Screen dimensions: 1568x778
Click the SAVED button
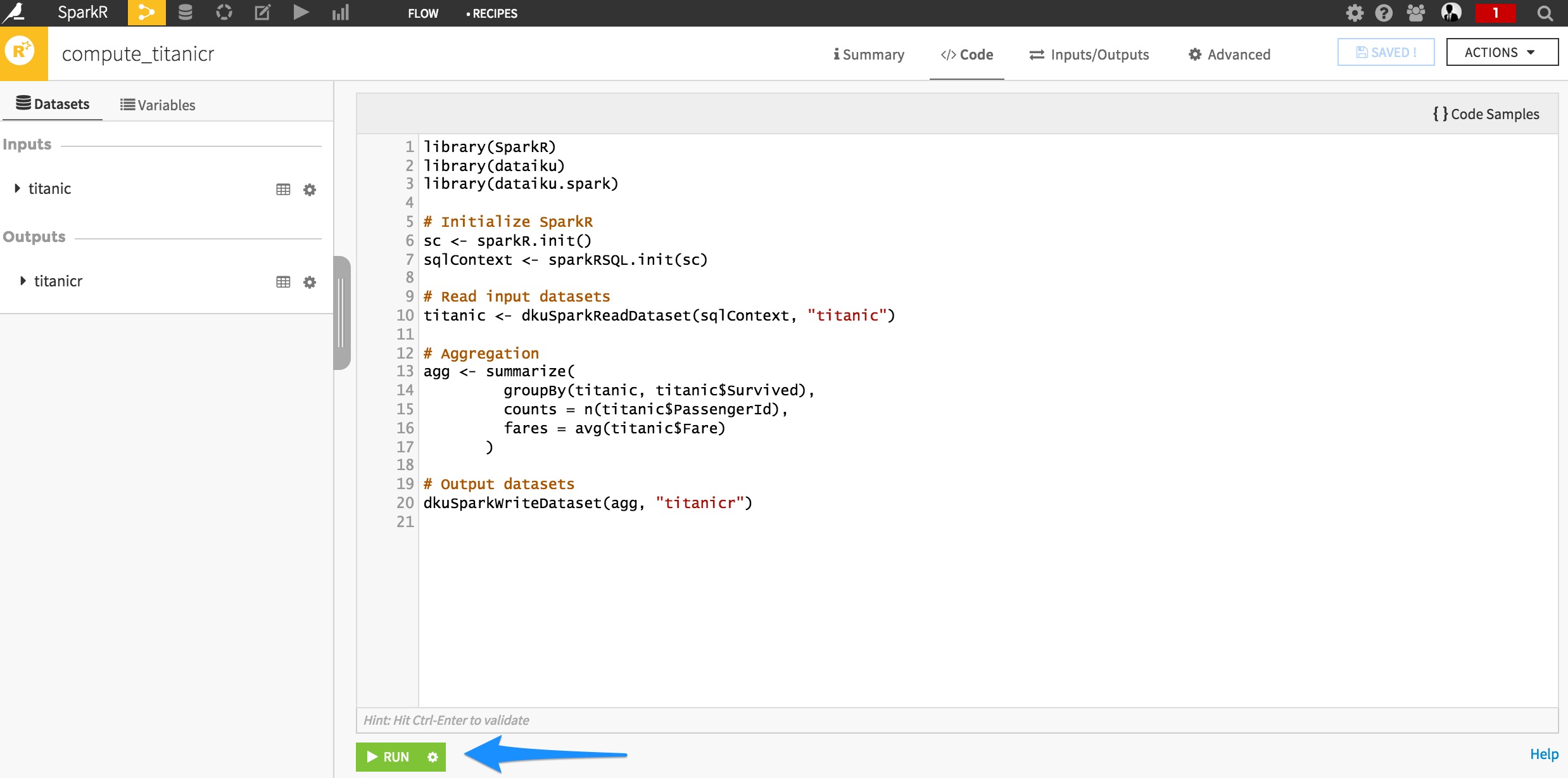point(1386,52)
